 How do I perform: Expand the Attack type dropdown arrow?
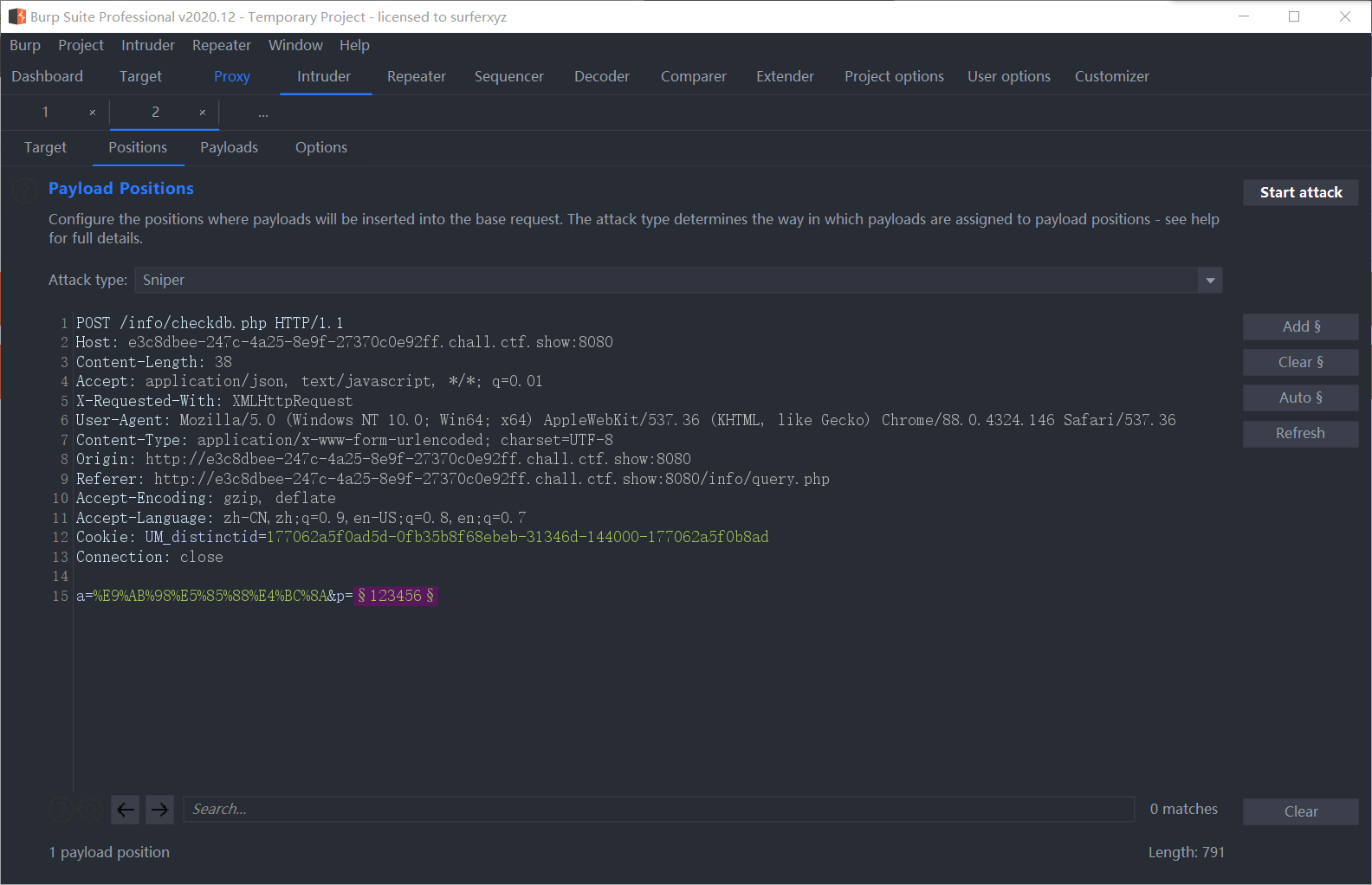point(1210,281)
